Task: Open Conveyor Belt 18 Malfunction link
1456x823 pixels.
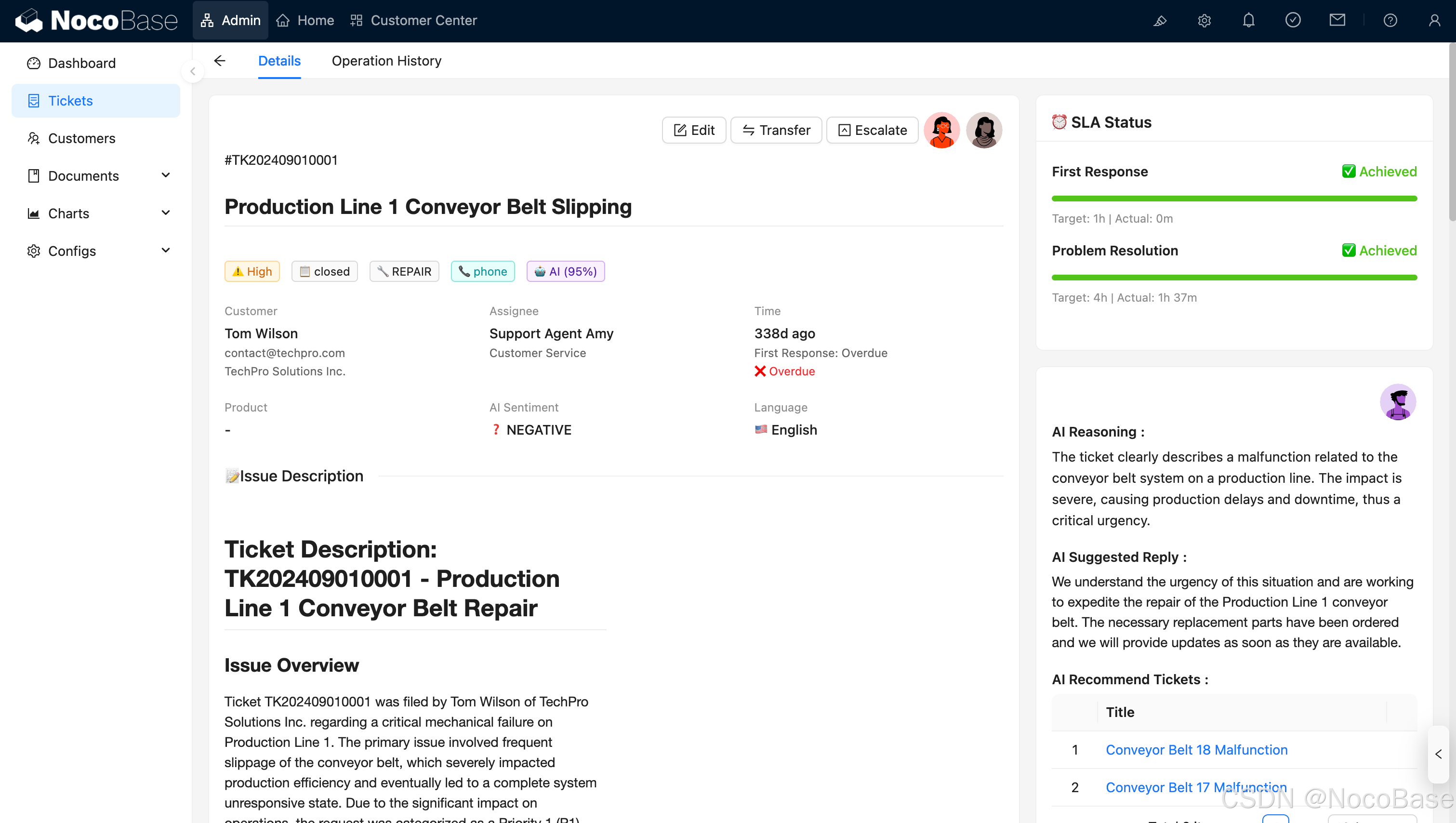Action: [x=1196, y=750]
